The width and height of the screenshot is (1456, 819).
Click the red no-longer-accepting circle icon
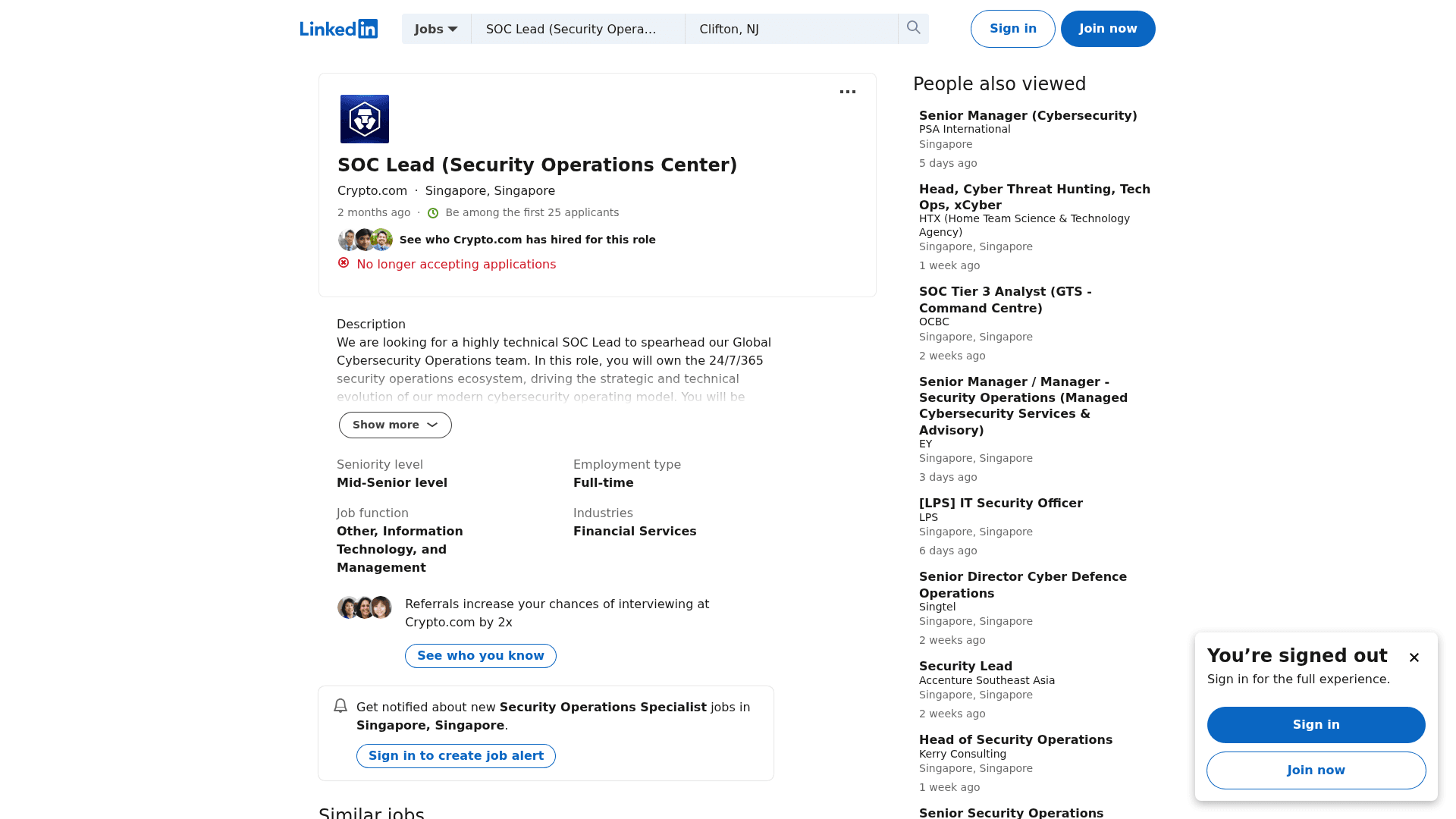(344, 263)
